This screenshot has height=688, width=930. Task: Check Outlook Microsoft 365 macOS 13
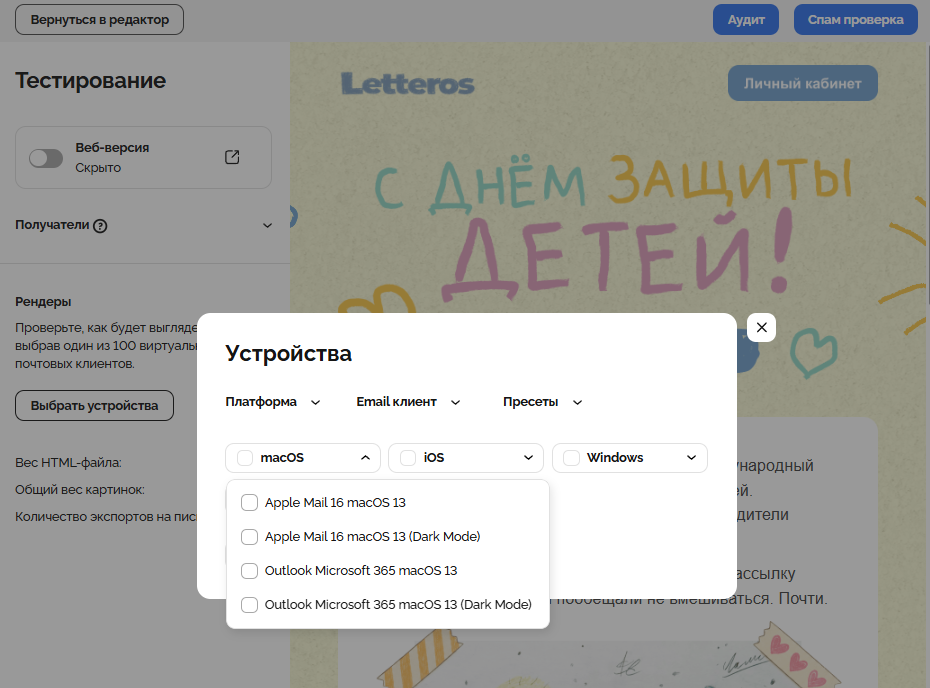[x=250, y=571]
